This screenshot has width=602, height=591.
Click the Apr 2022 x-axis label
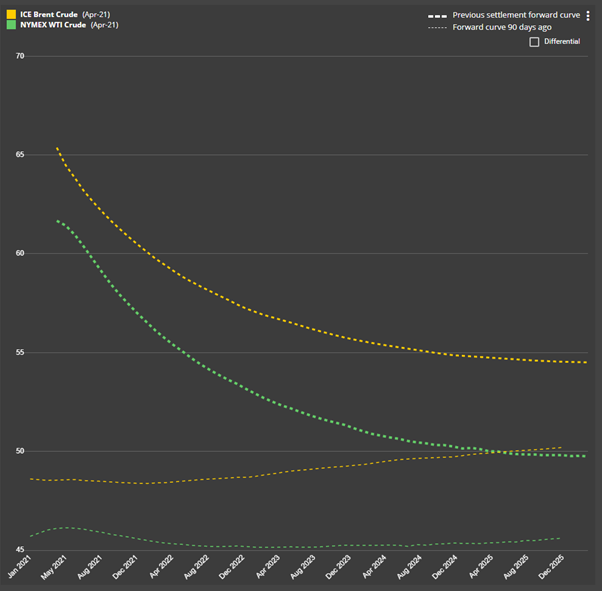pos(161,567)
